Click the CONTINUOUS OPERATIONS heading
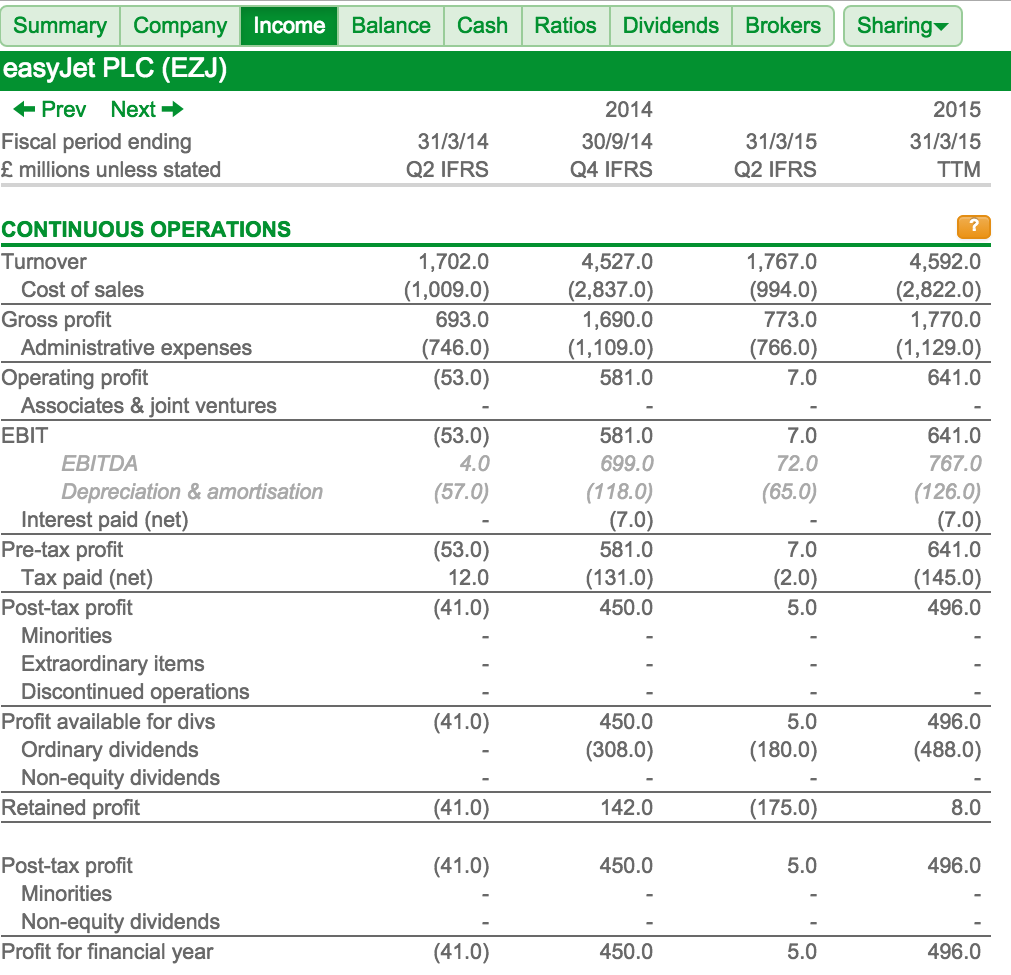The width and height of the screenshot is (1011, 975). tap(146, 230)
